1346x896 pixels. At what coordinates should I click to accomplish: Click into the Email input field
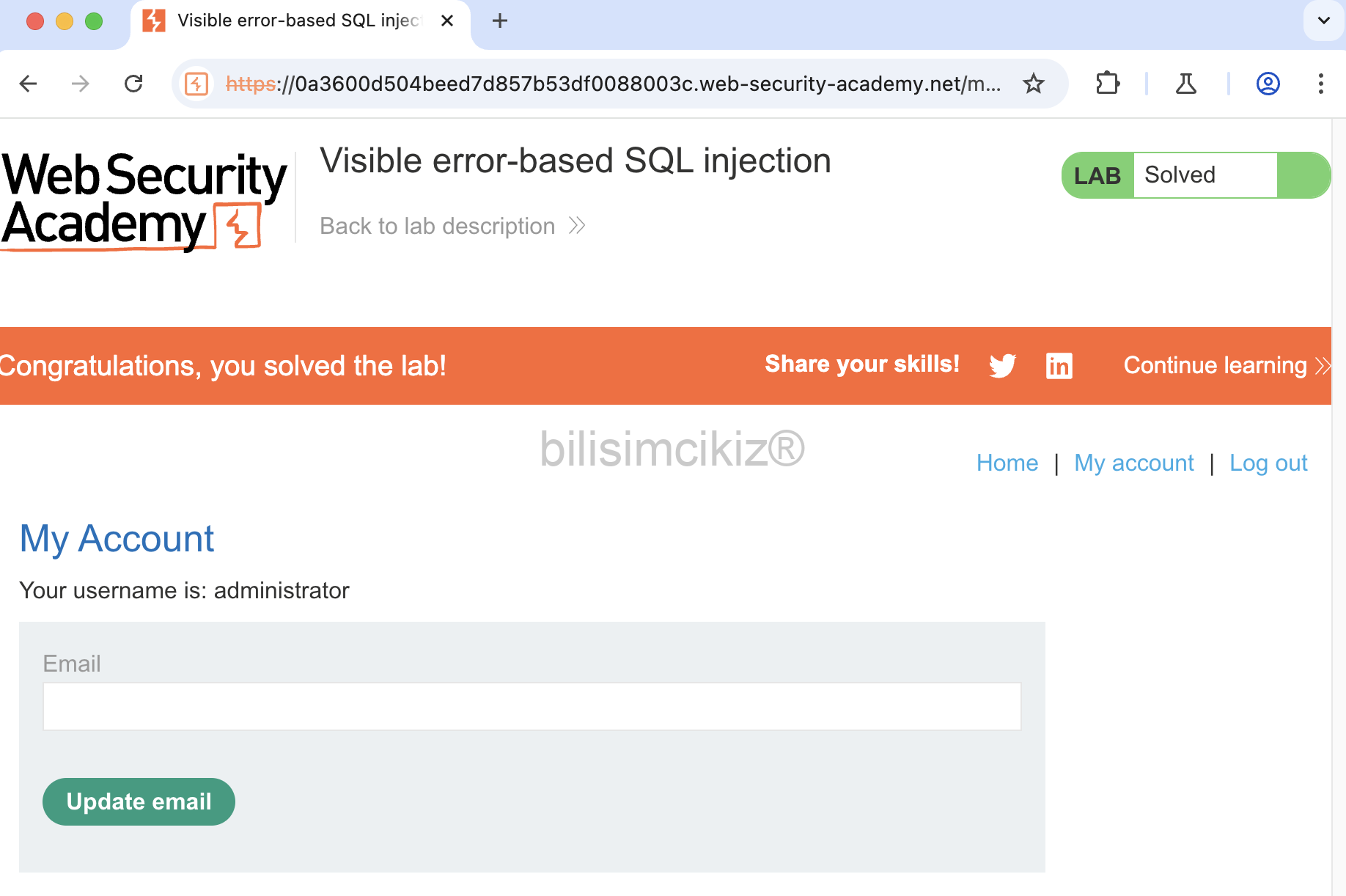tap(532, 706)
